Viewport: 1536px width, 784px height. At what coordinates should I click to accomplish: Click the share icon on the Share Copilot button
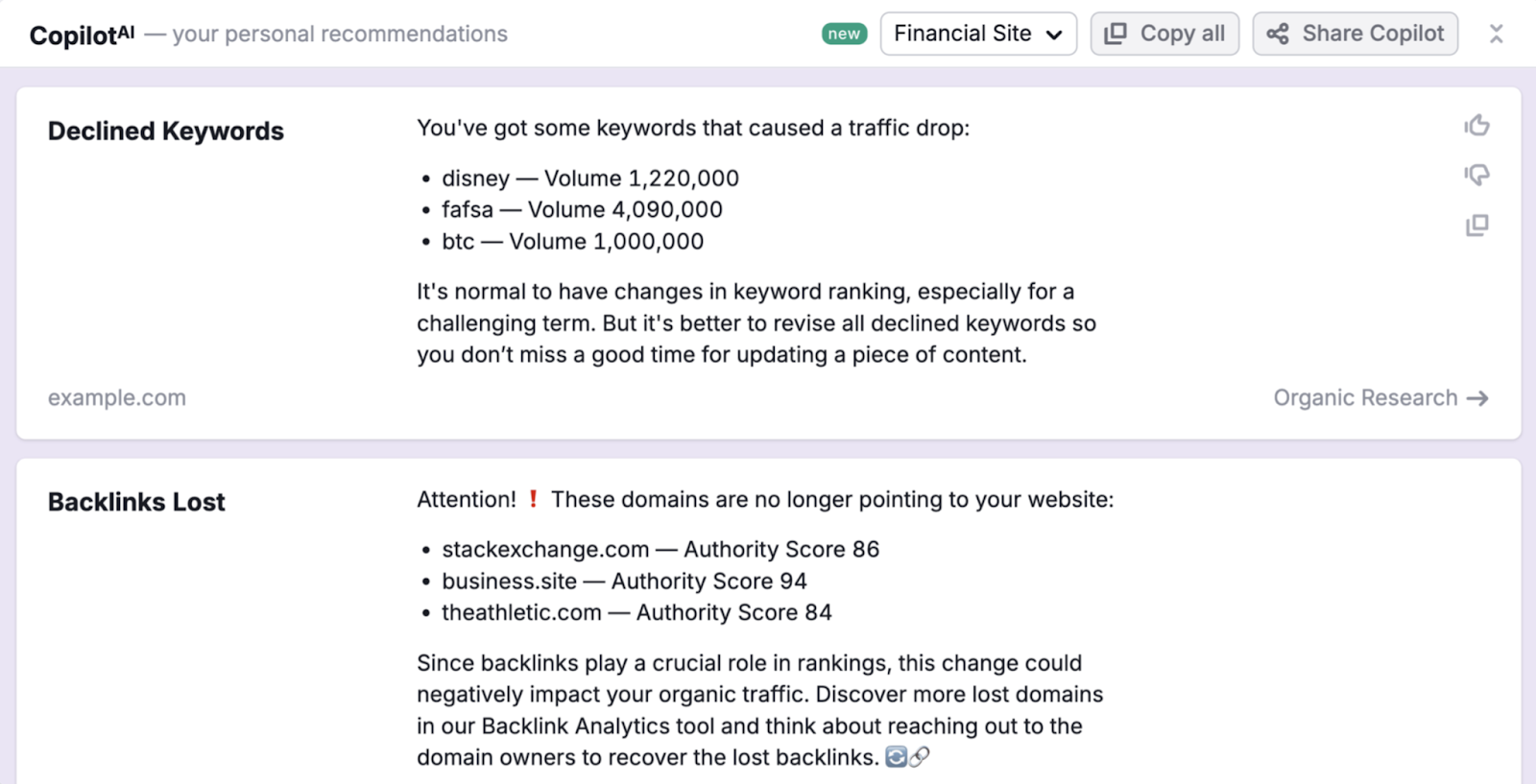tap(1277, 33)
